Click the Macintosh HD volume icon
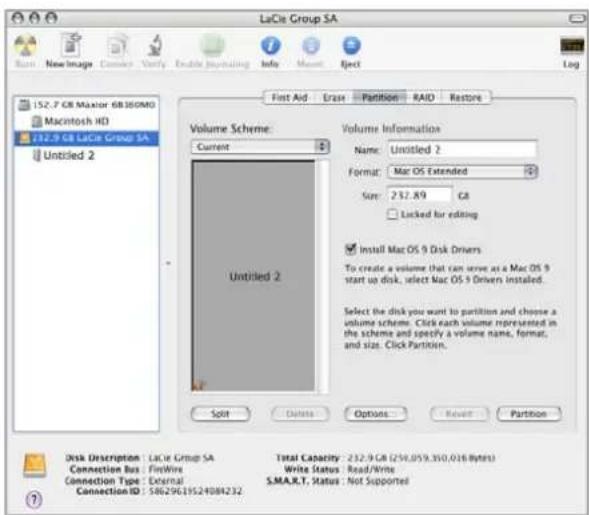This screenshot has height=515, width=589. coord(37,121)
